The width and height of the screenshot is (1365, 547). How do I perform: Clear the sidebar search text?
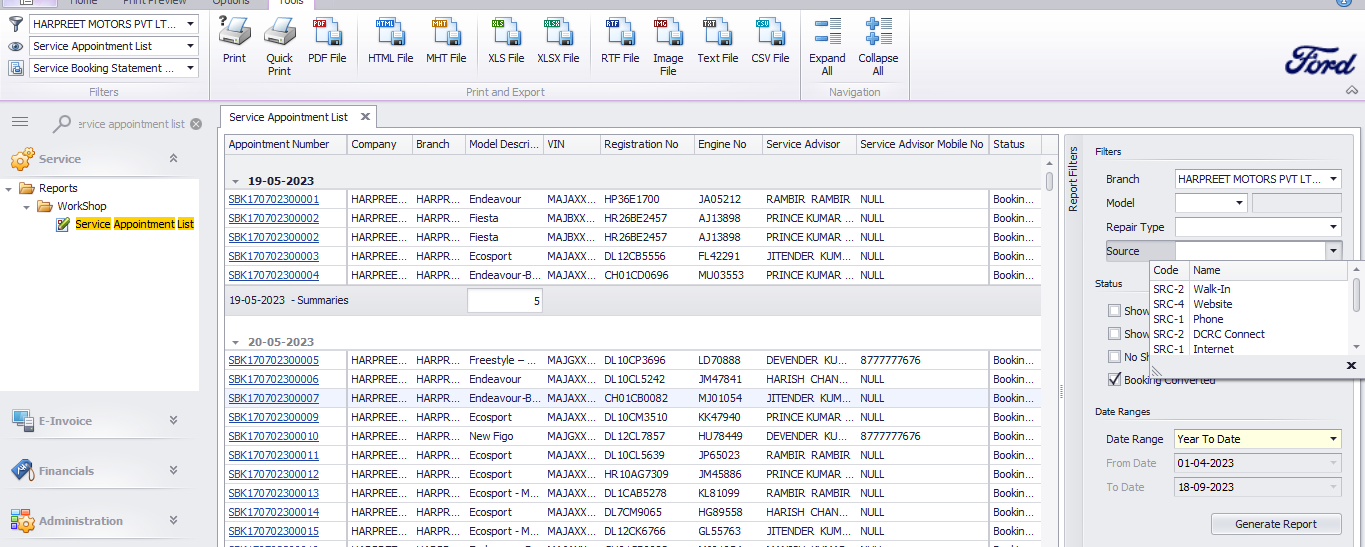pyautogui.click(x=196, y=124)
